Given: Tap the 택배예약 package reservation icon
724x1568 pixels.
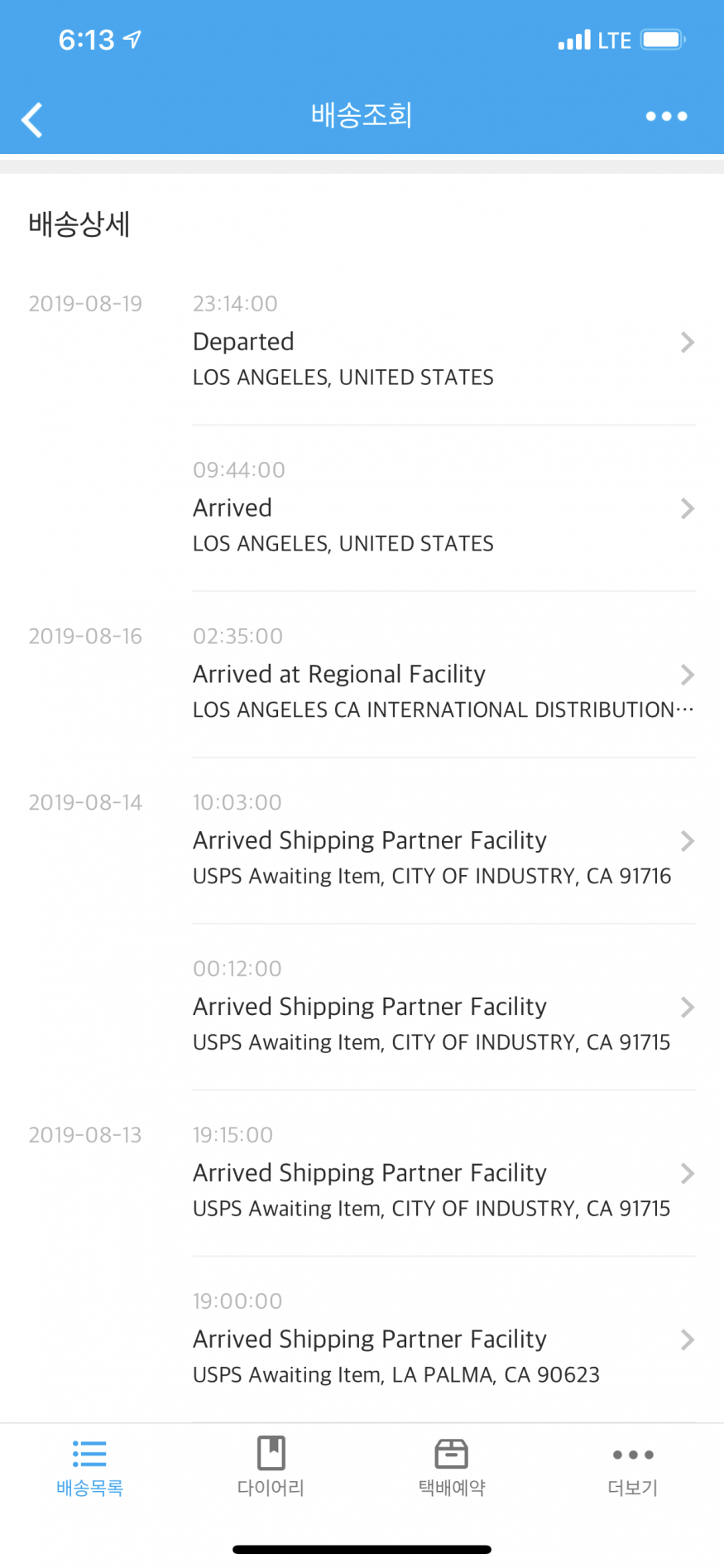Looking at the screenshot, I should pos(451,1454).
